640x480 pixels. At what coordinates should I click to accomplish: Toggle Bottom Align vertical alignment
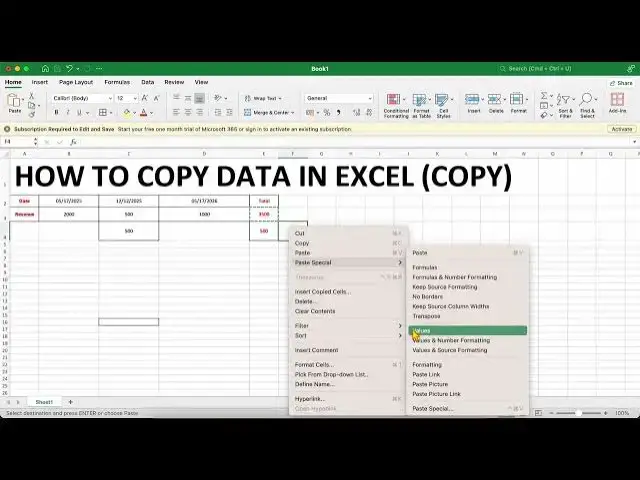pos(199,98)
